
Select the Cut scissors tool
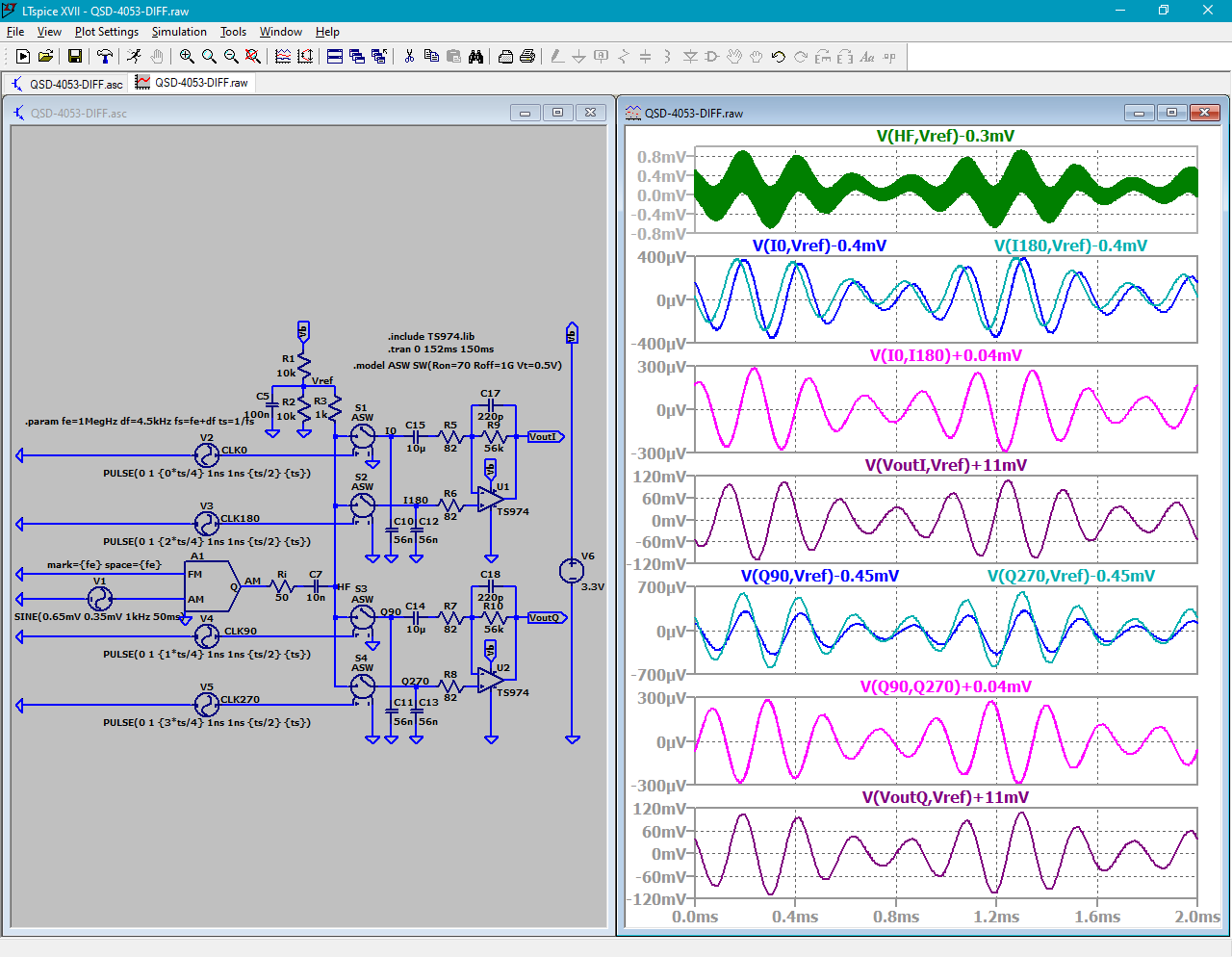tap(409, 57)
